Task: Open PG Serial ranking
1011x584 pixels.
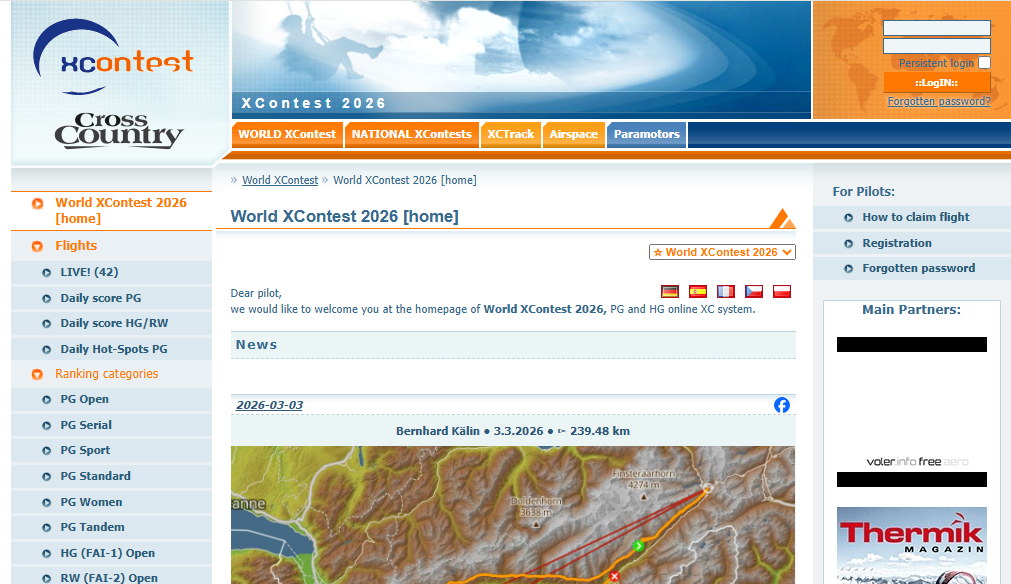Action: coord(112,425)
